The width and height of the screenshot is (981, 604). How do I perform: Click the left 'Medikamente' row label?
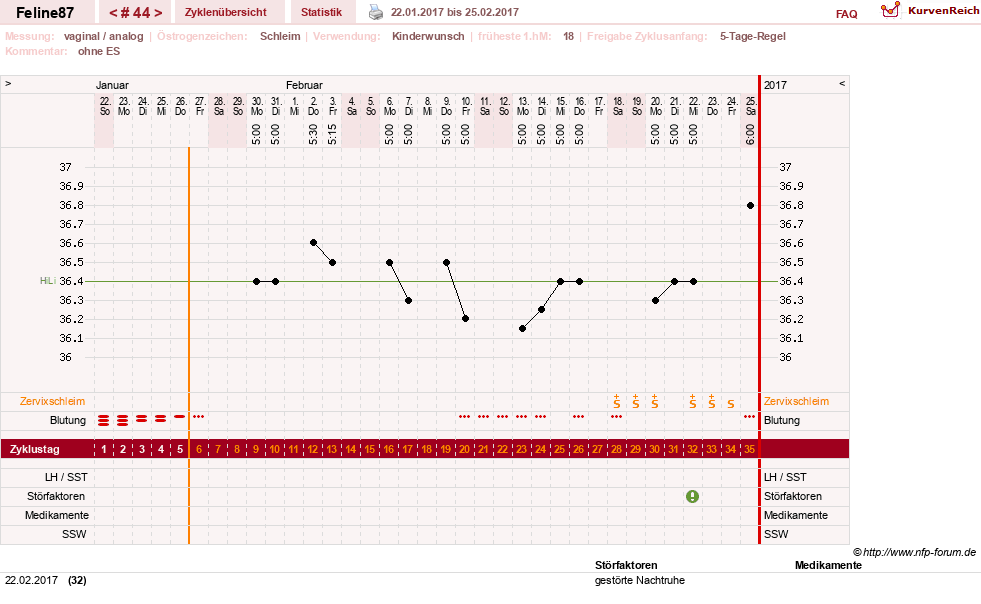pyautogui.click(x=57, y=515)
